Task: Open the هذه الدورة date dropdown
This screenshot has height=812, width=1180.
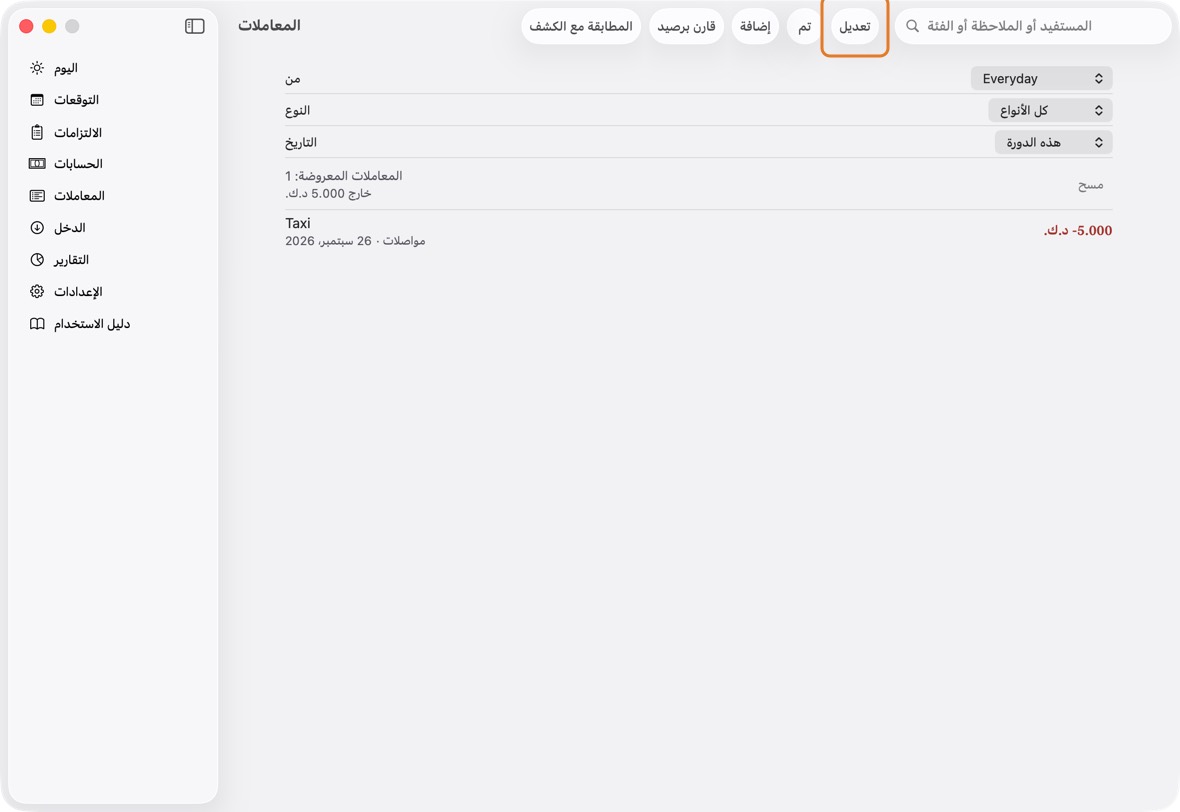Action: [1054, 142]
